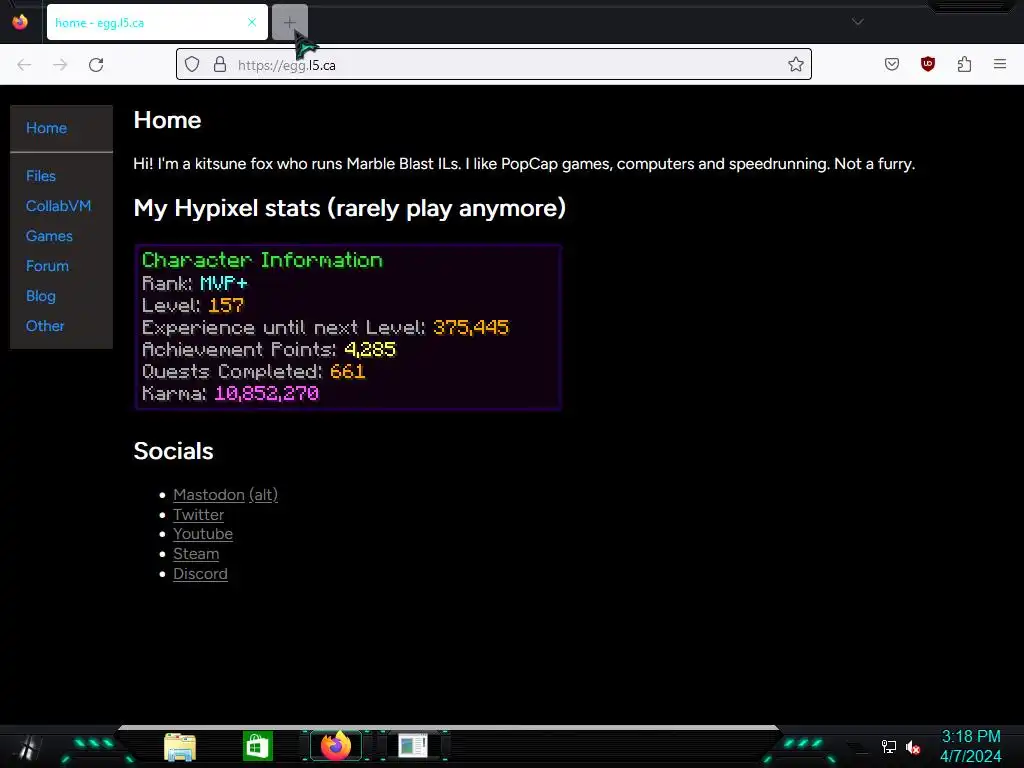
Task: Follow the Mastodon social link
Action: pyautogui.click(x=209, y=495)
